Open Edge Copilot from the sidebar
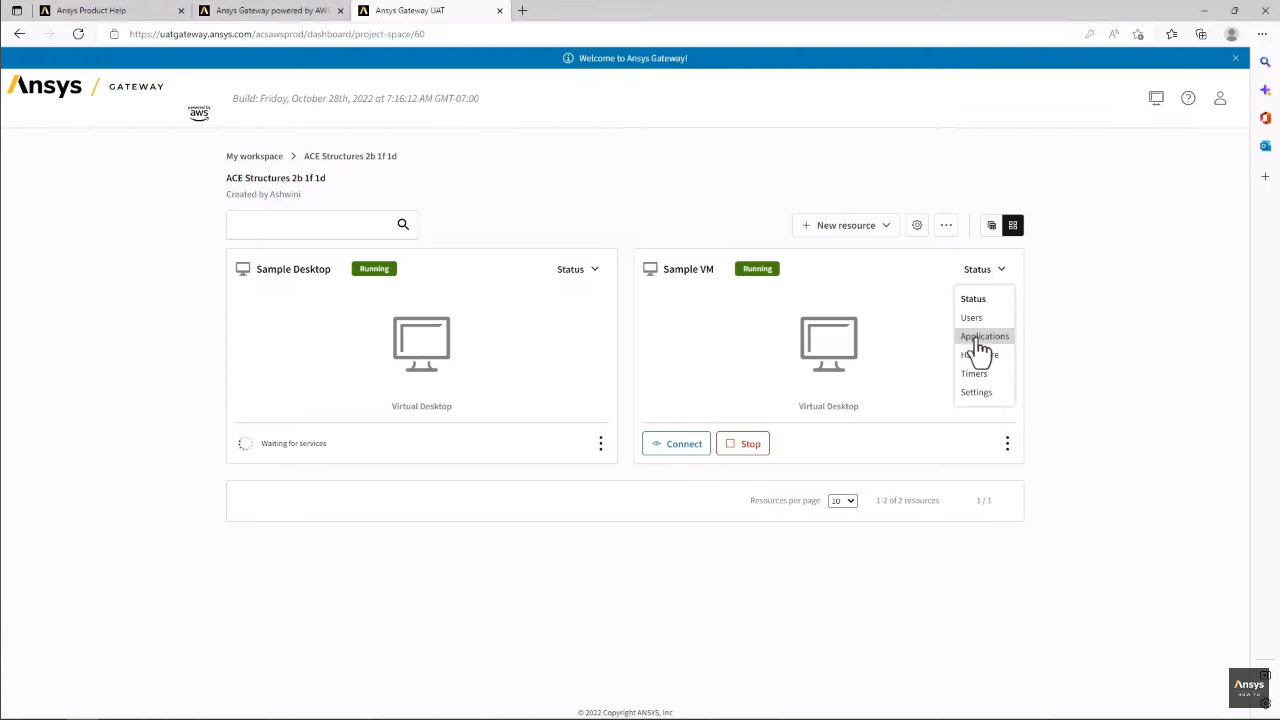Viewport: 1280px width, 720px height. click(x=1264, y=90)
